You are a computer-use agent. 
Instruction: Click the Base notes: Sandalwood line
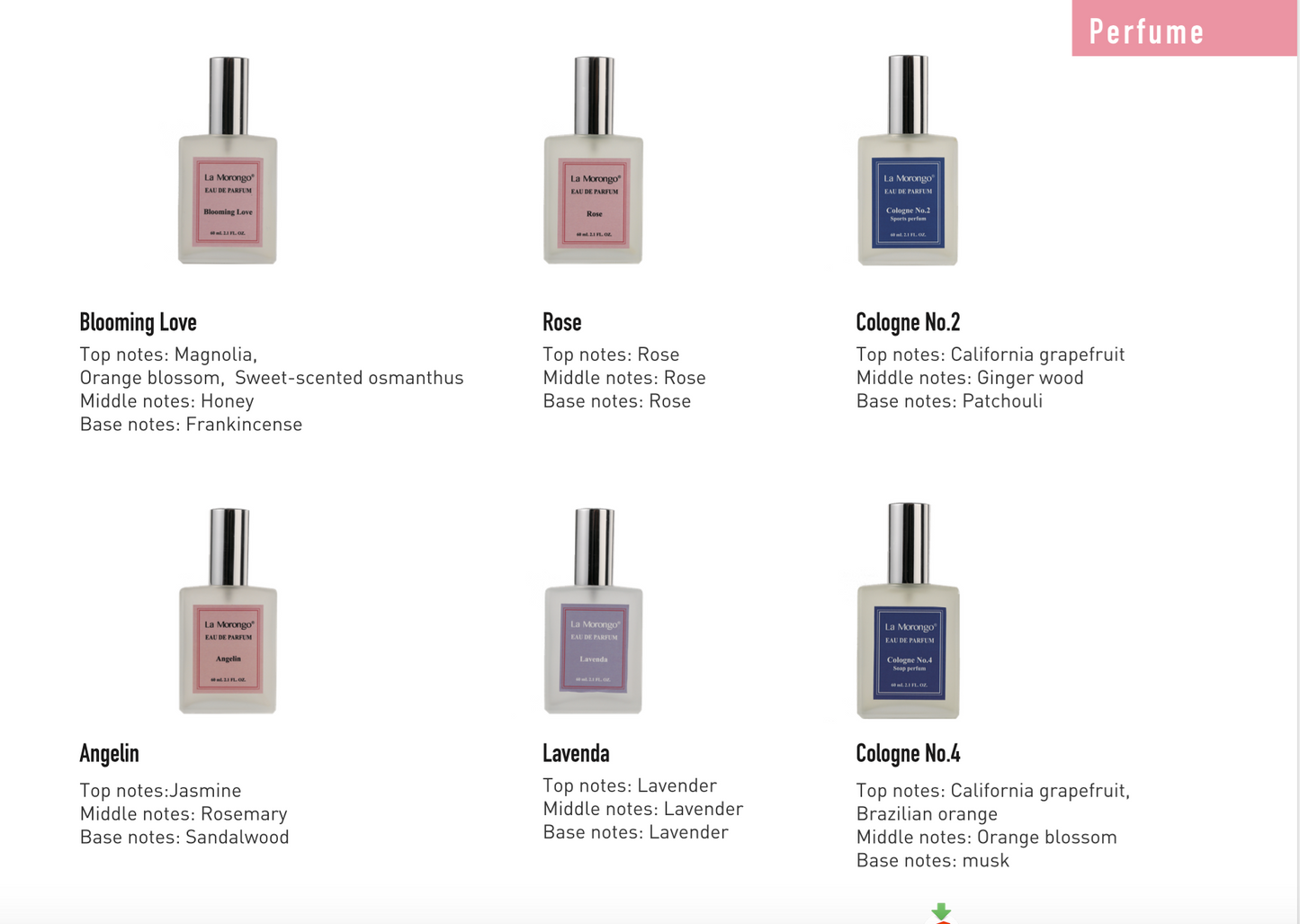coord(184,837)
